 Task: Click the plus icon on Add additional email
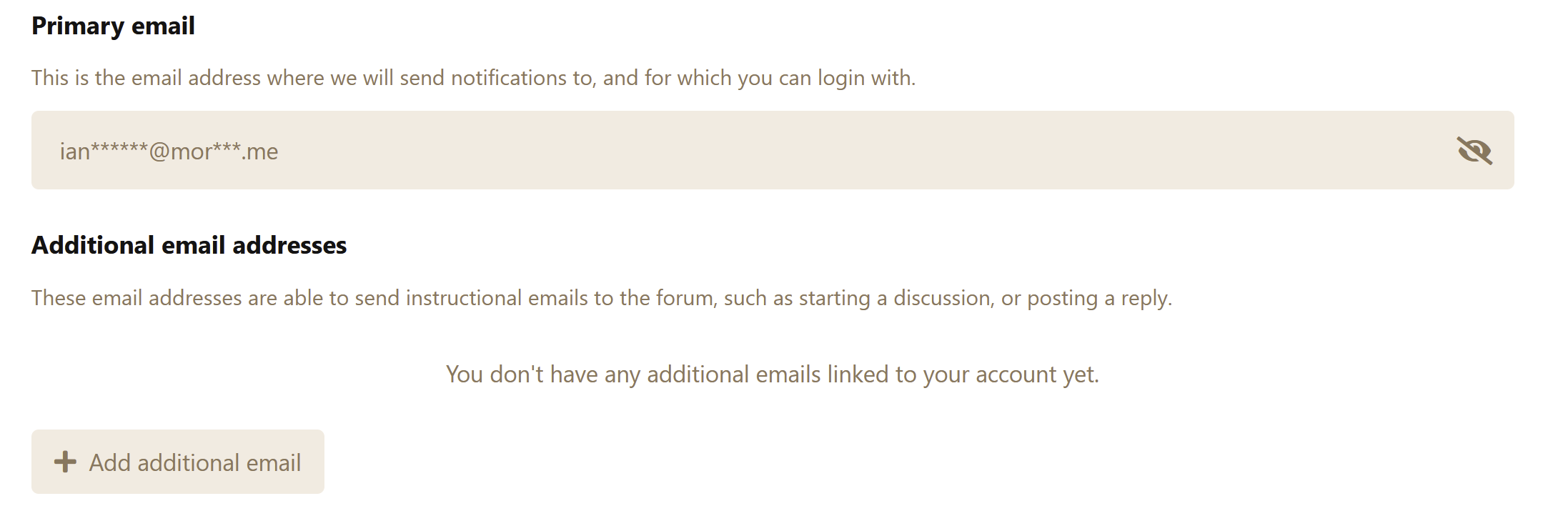pyautogui.click(x=65, y=462)
